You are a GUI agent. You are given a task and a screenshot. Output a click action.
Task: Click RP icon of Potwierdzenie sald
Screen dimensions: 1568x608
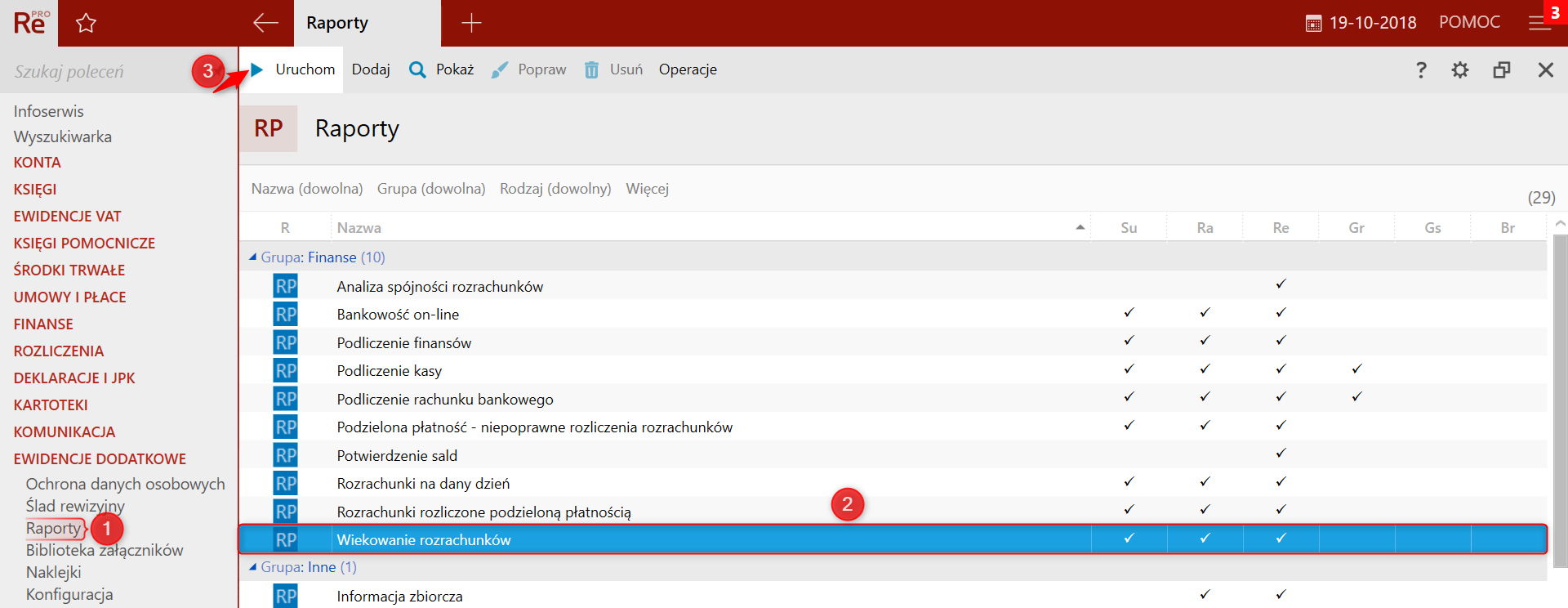286,455
